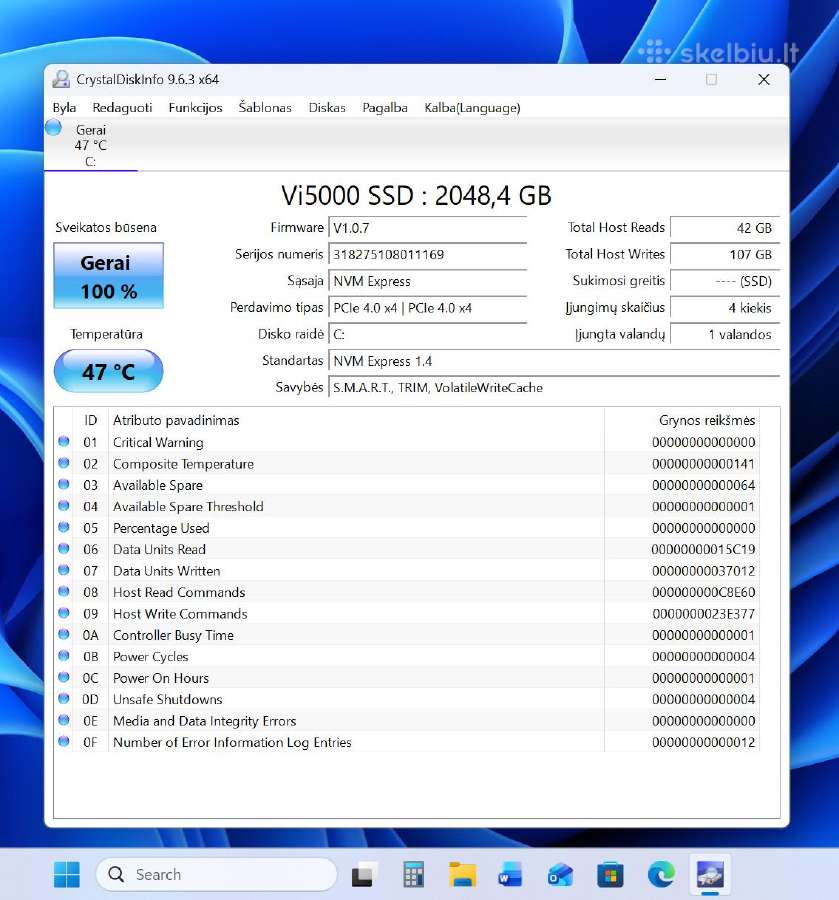Click the status orb for Critical Warning
Image resolution: width=839 pixels, height=900 pixels.
click(64, 441)
